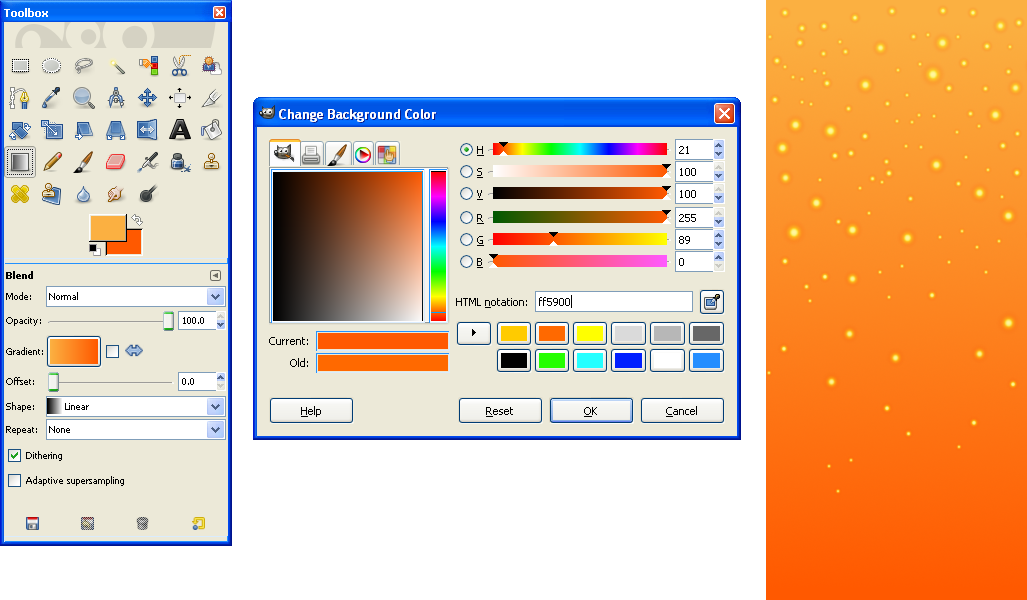Screen dimensions: 1027x600
Task: Select the R red radio button
Action: tap(466, 217)
